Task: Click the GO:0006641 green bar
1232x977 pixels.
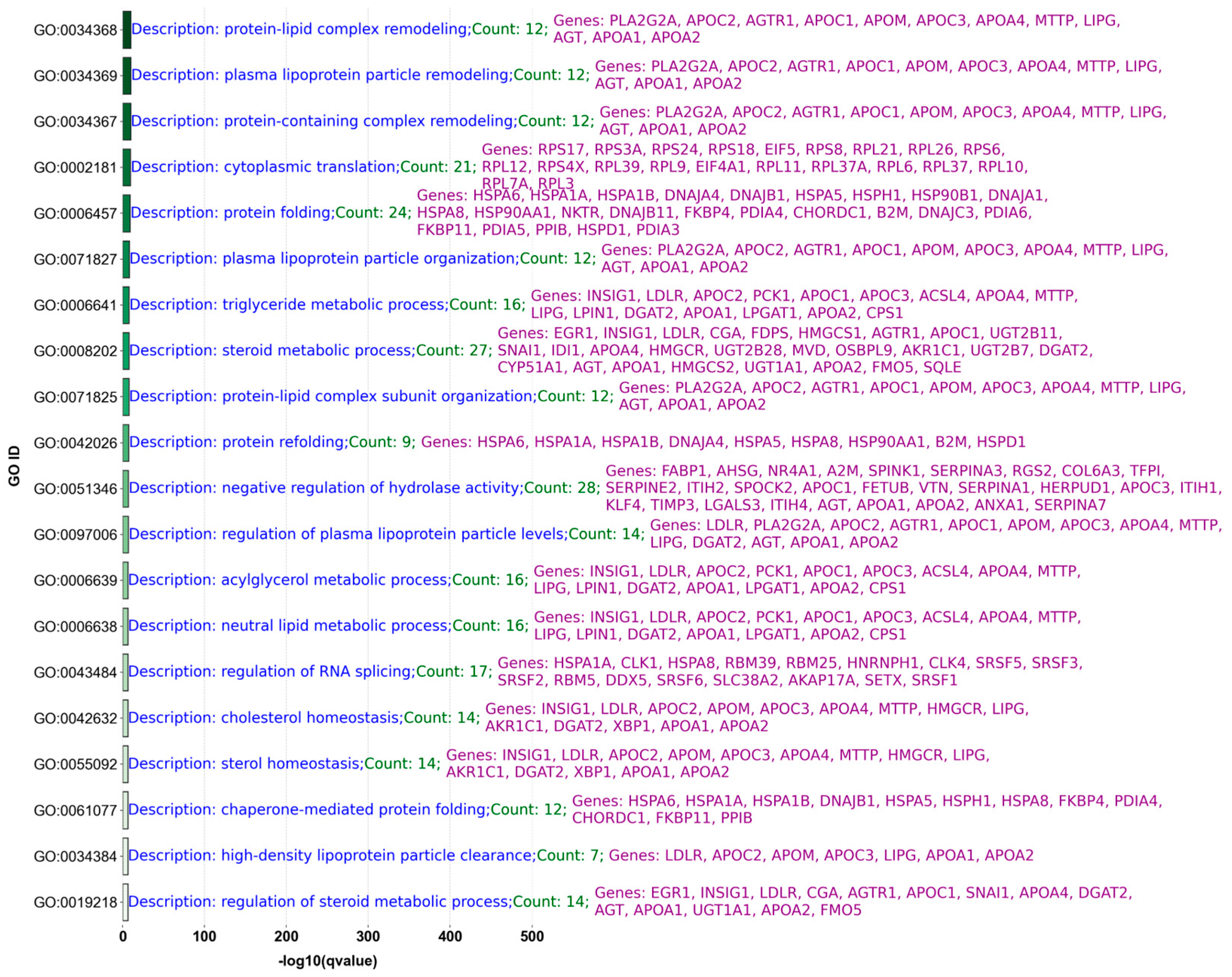Action: click(126, 305)
